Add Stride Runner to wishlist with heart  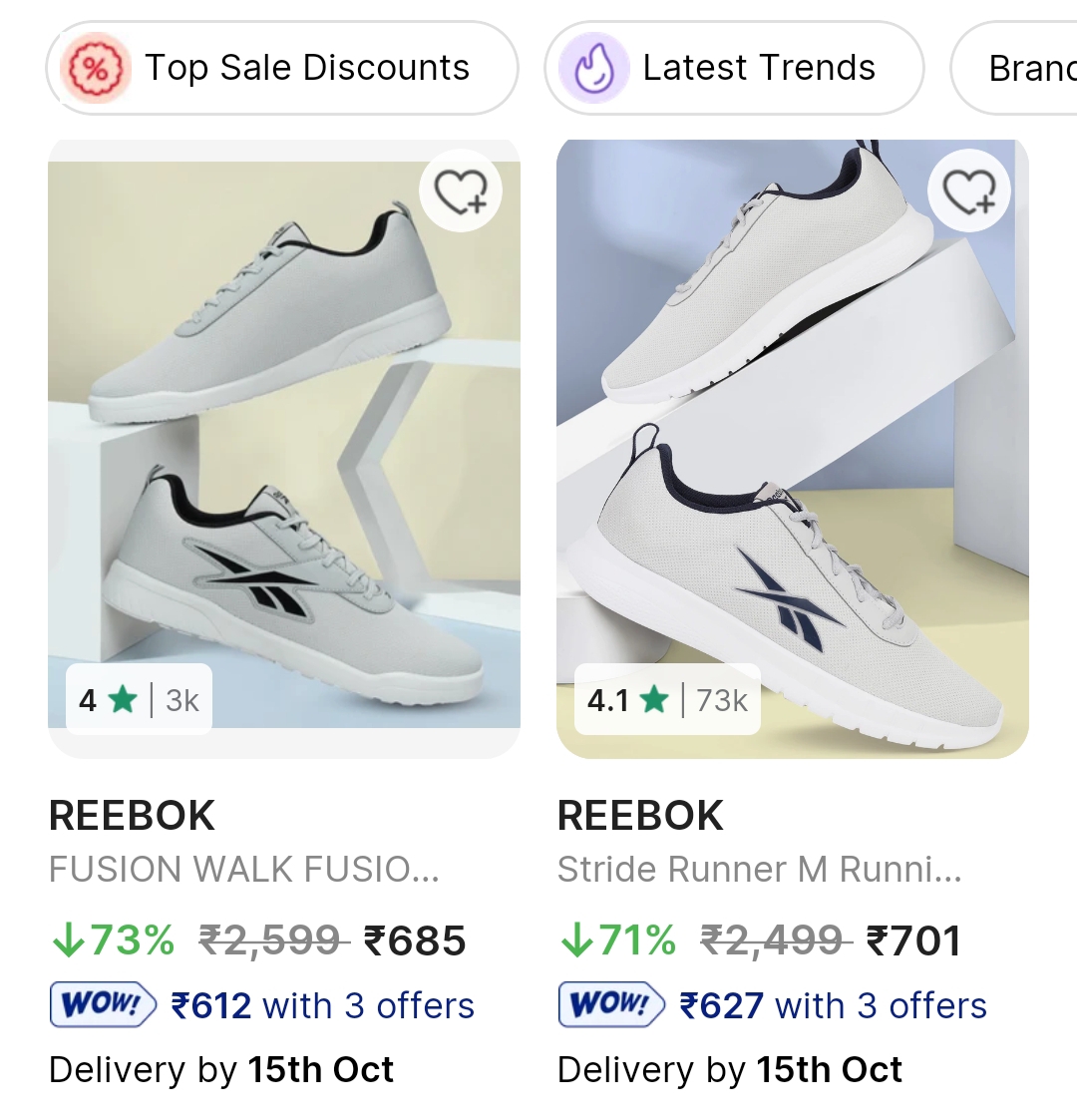pyautogui.click(x=968, y=190)
